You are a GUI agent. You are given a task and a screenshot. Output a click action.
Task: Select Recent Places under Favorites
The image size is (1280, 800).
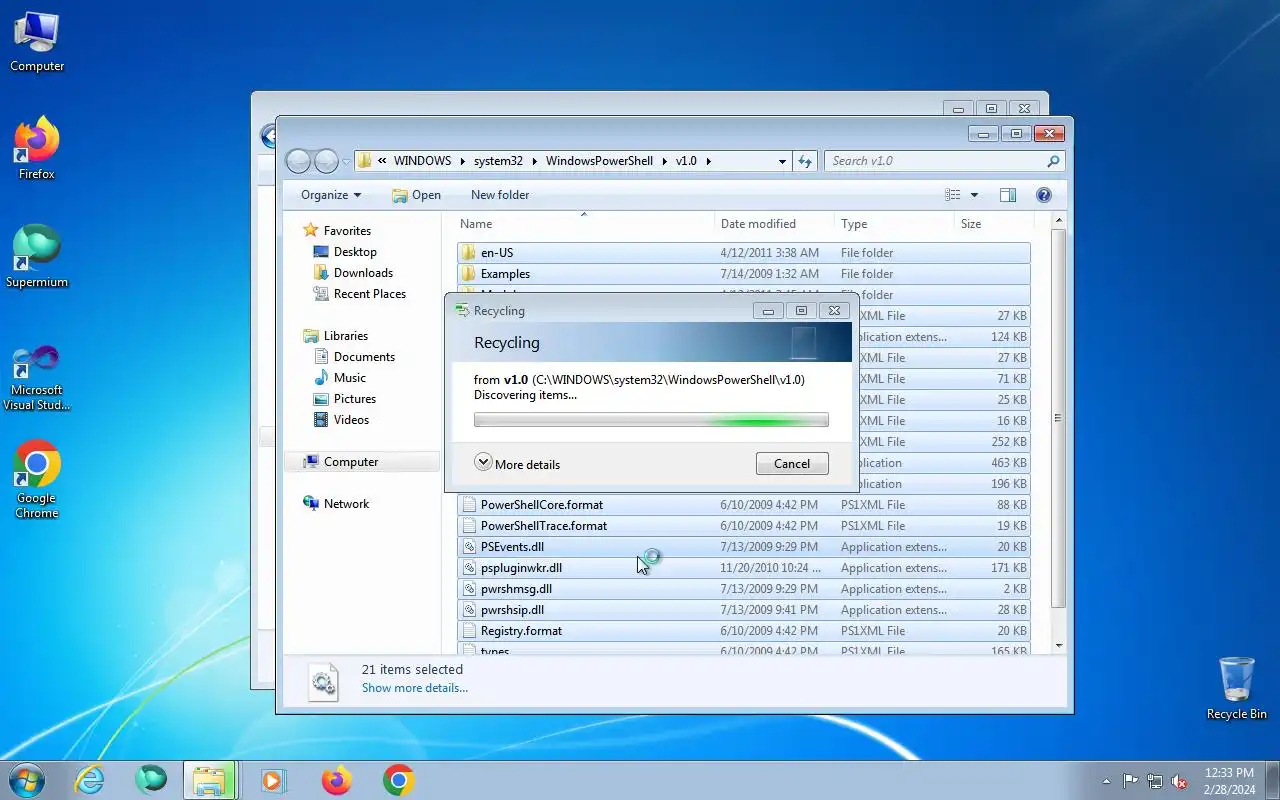click(370, 294)
